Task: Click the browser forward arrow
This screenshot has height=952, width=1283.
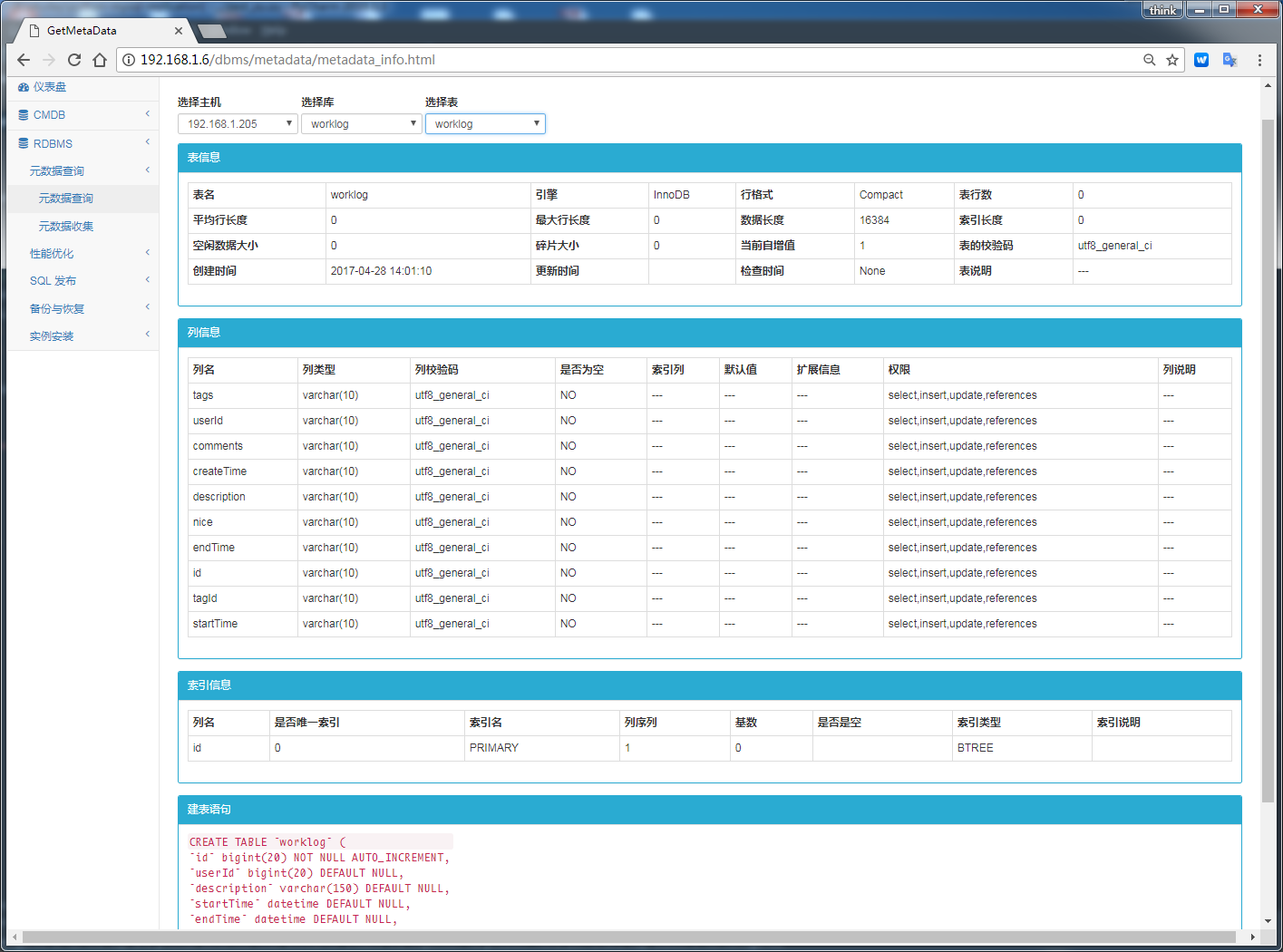Action: [49, 60]
